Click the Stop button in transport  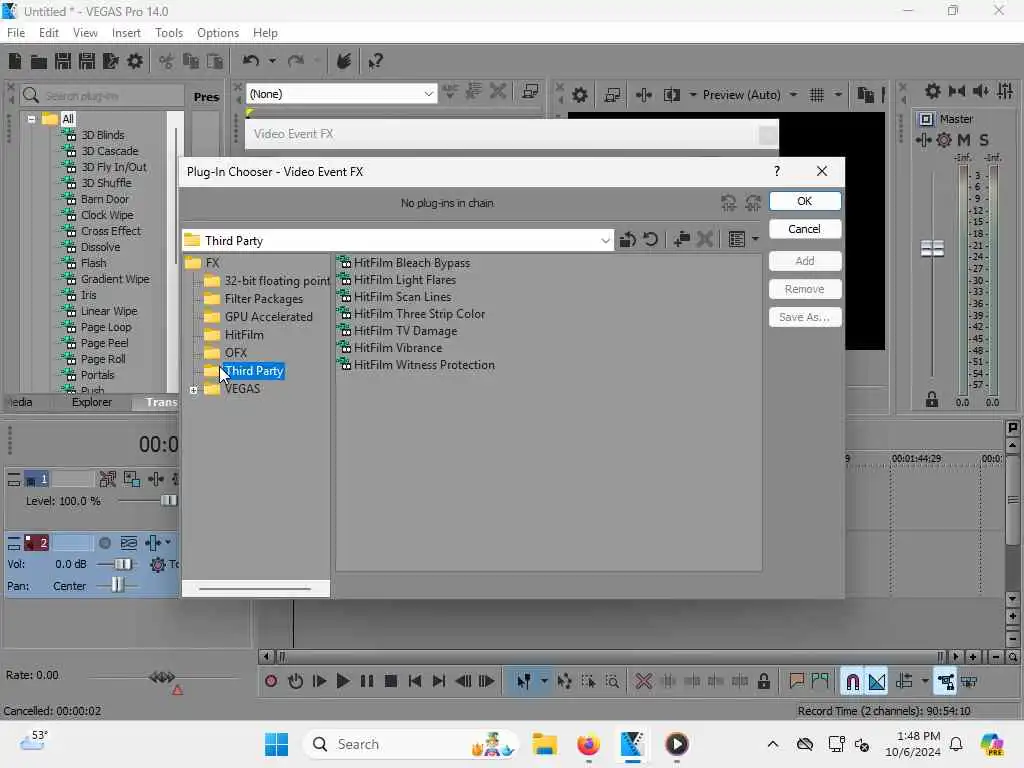coord(391,681)
